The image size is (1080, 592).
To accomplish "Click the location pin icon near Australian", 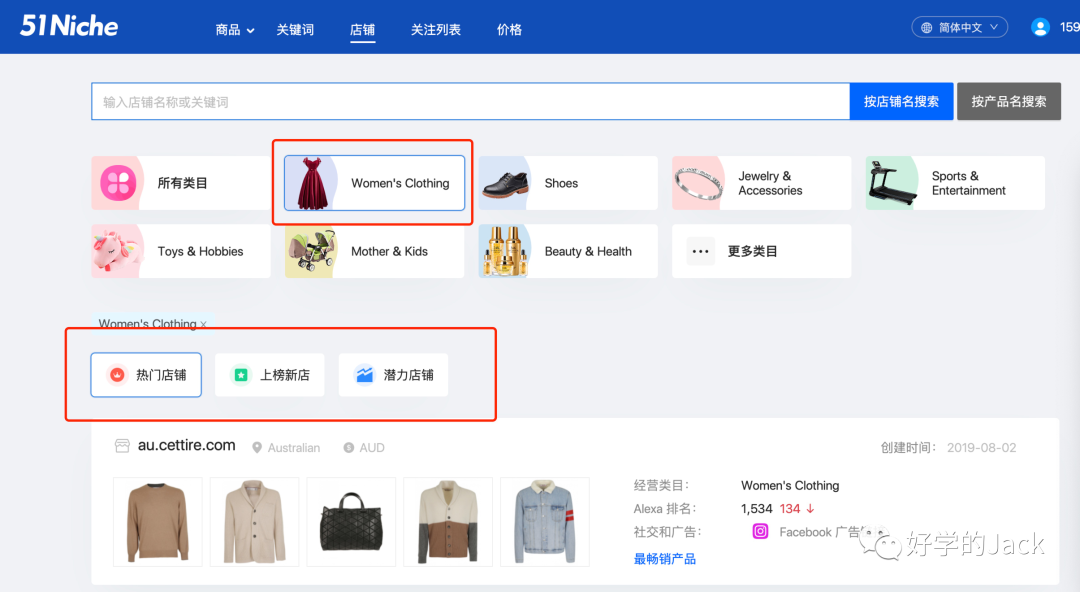I will [257, 448].
